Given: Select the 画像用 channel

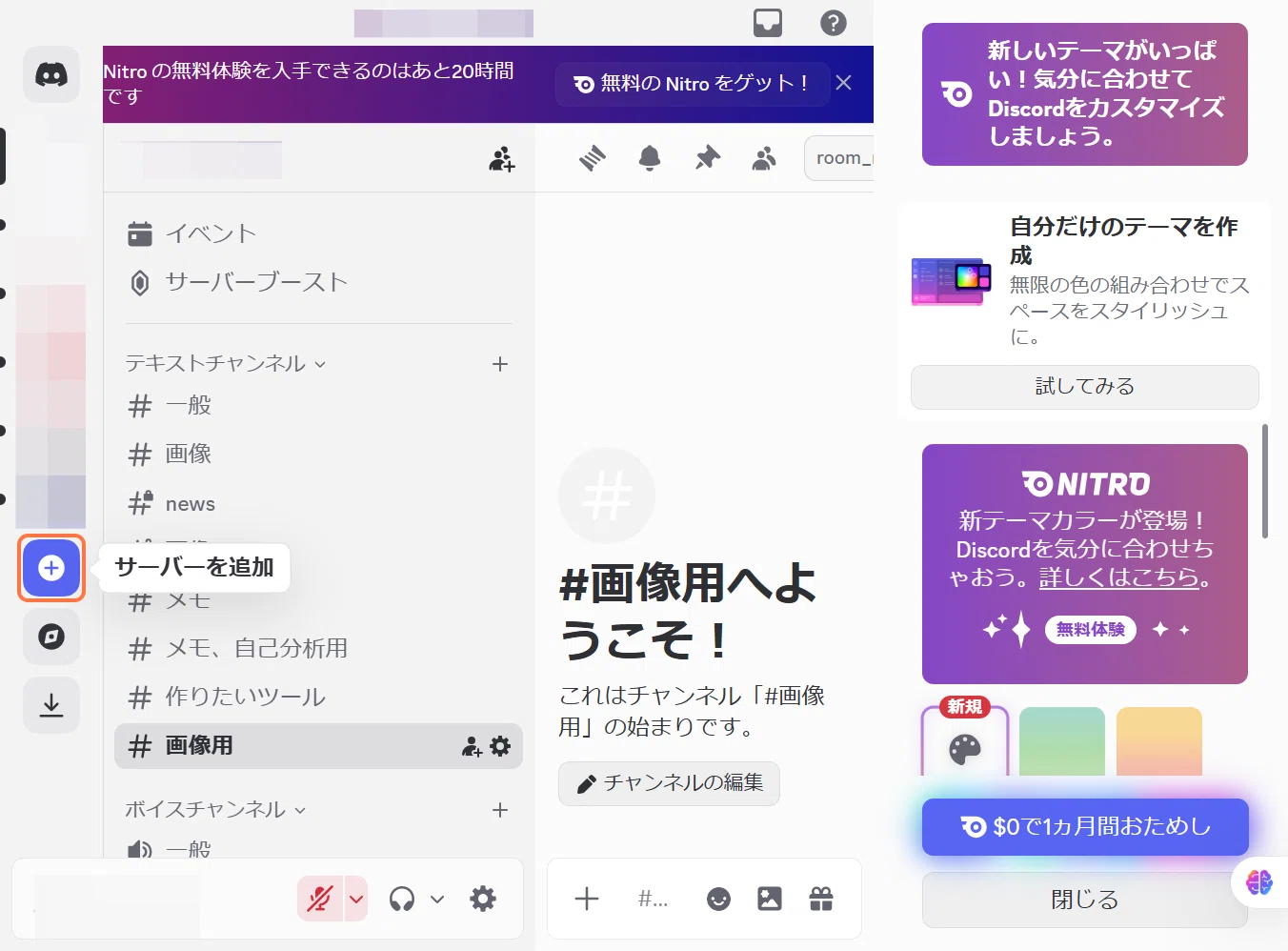Looking at the screenshot, I should tap(318, 746).
